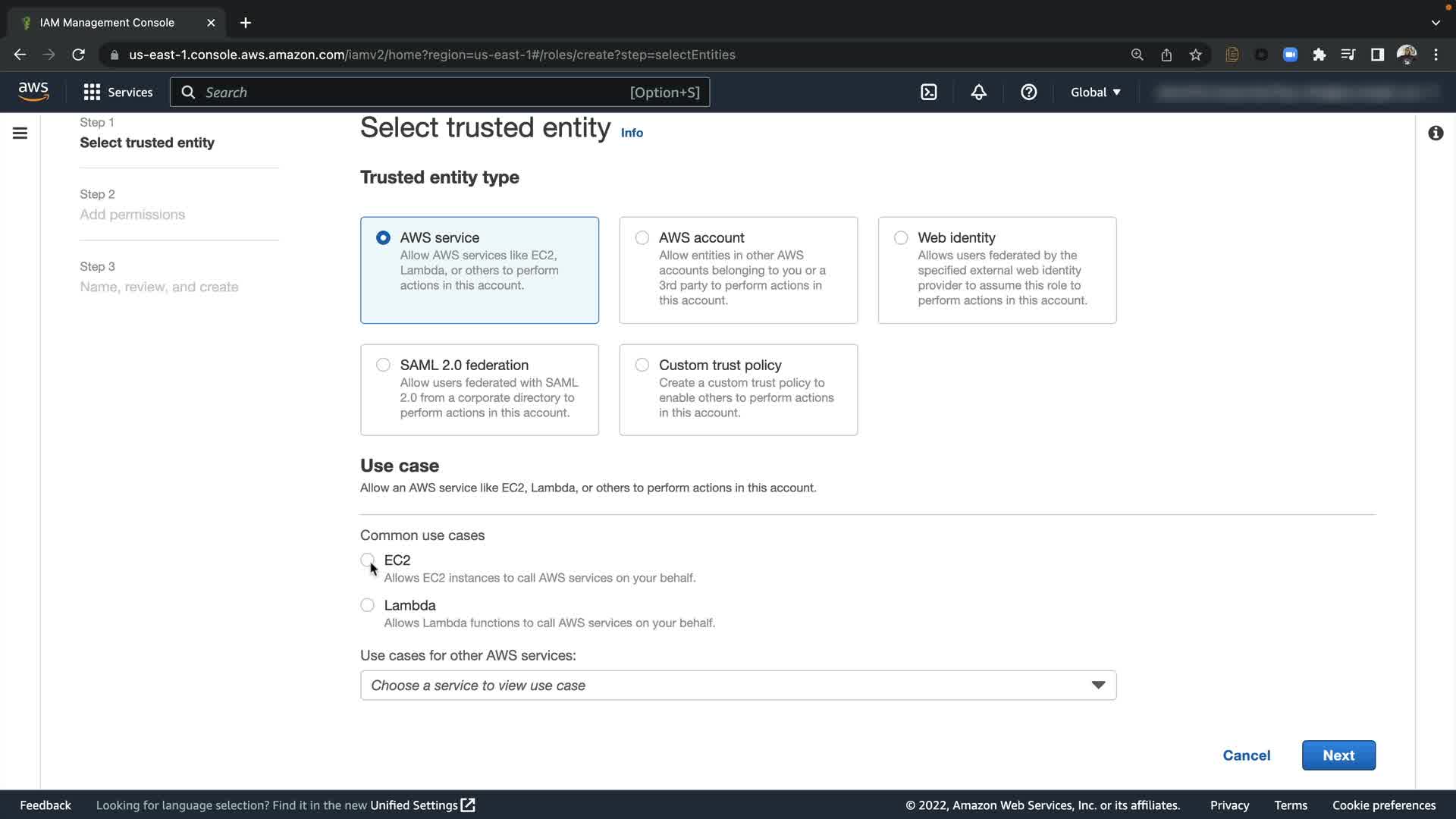Open the notifications bell
Viewport: 1456px width, 819px height.
978,93
